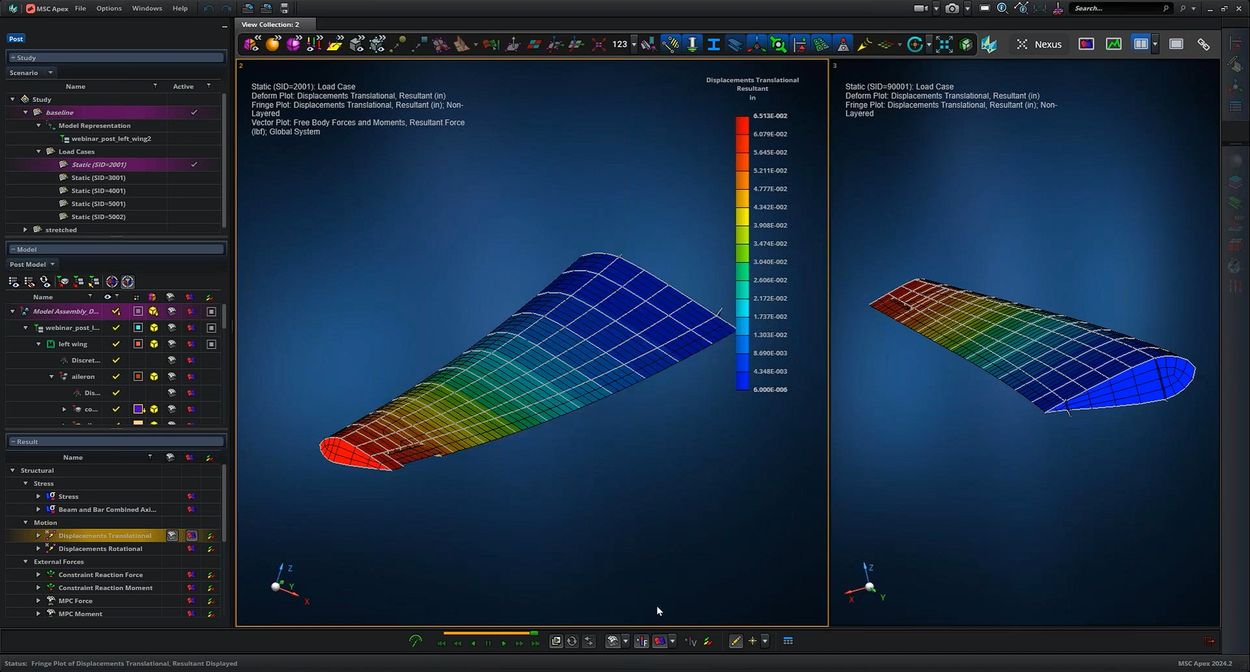This screenshot has height=672, width=1250.
Task: Open the Scenario dropdown in Study panel
Action: pyautogui.click(x=32, y=73)
